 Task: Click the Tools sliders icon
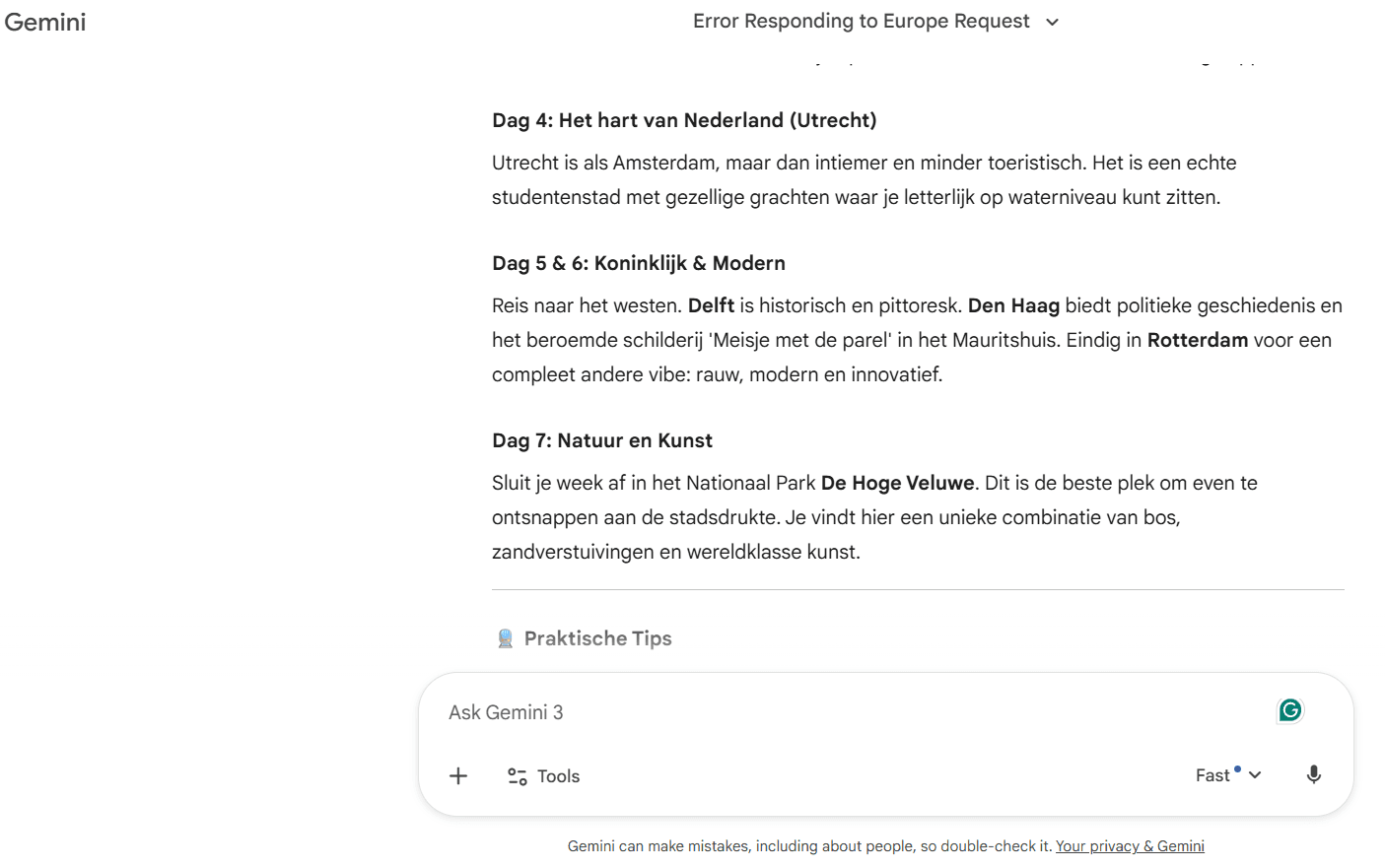518,776
